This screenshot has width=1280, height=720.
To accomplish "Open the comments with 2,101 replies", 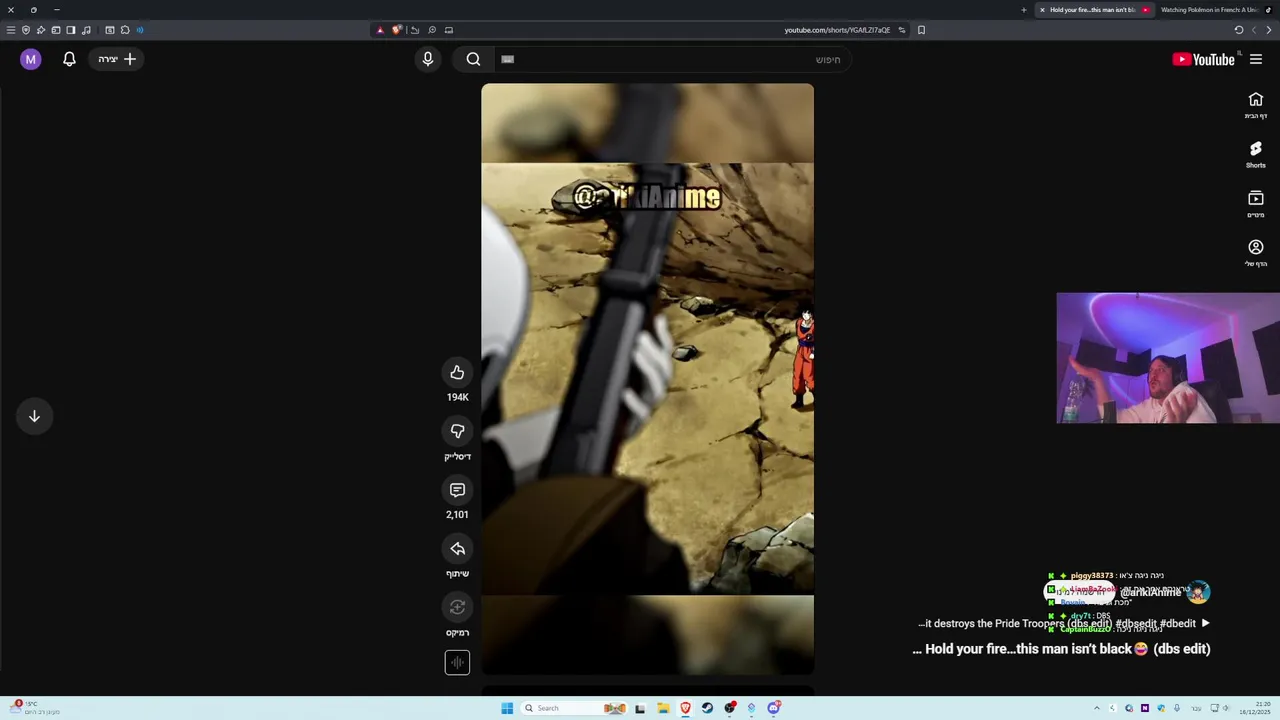I will coord(457,490).
